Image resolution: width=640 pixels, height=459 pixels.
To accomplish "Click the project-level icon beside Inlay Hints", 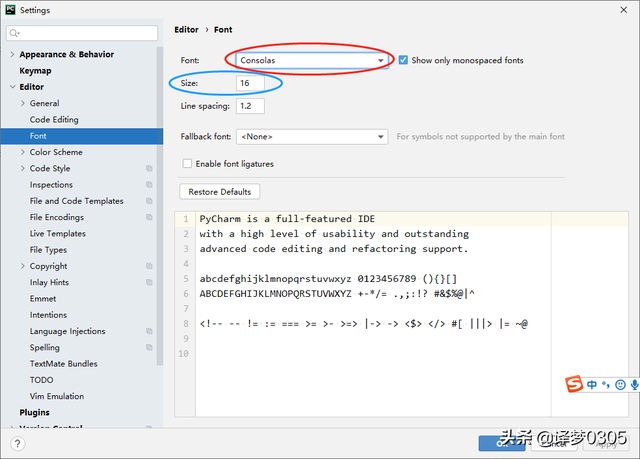I will point(149,282).
